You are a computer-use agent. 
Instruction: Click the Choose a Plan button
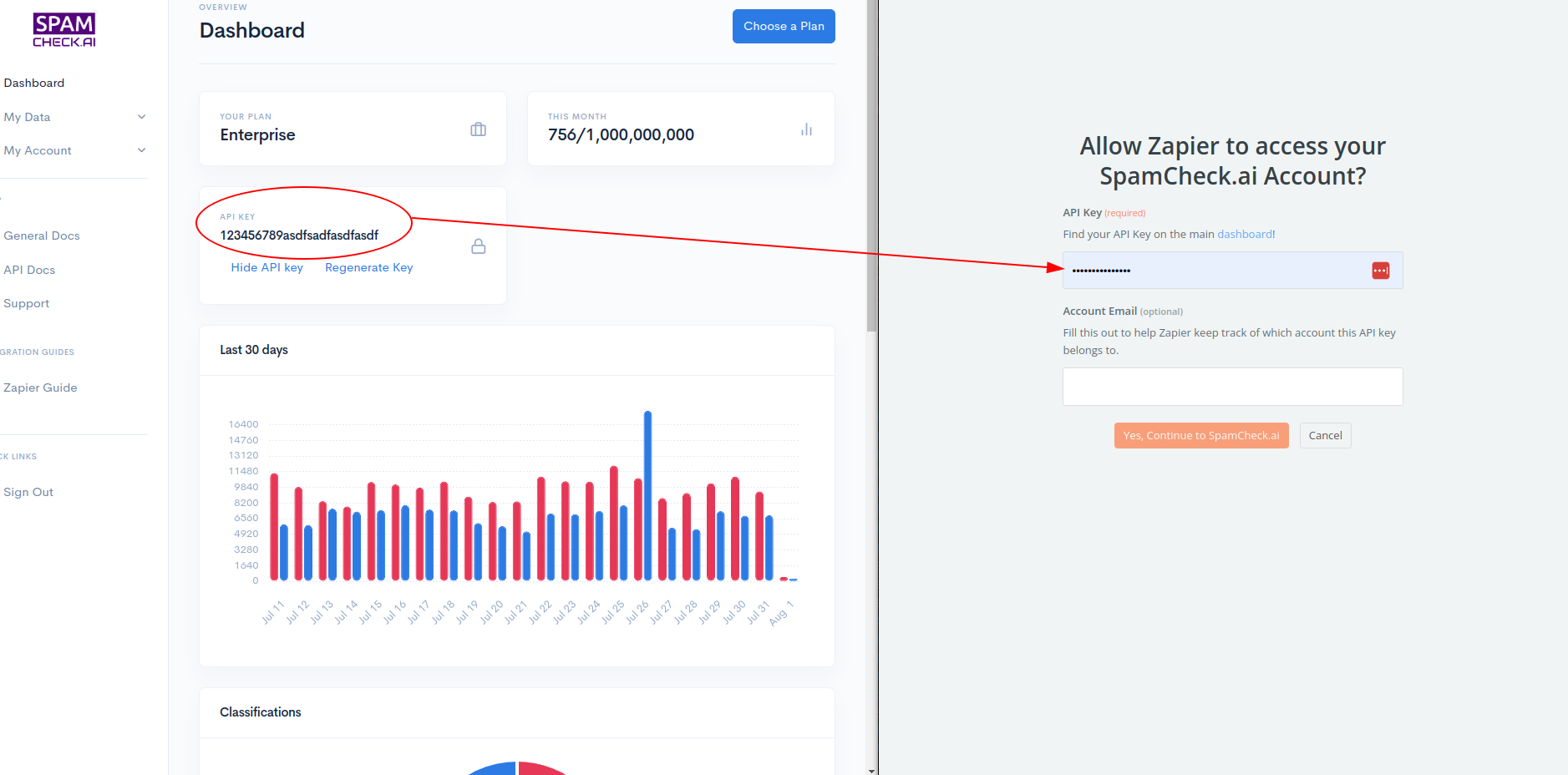(784, 26)
